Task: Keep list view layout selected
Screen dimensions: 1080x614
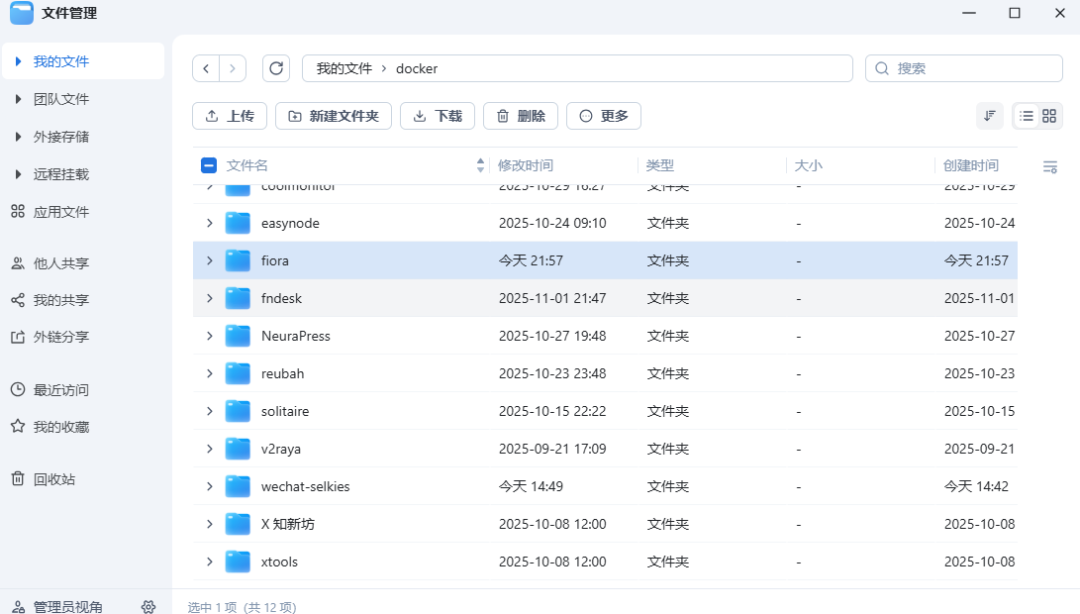Action: point(1026,115)
